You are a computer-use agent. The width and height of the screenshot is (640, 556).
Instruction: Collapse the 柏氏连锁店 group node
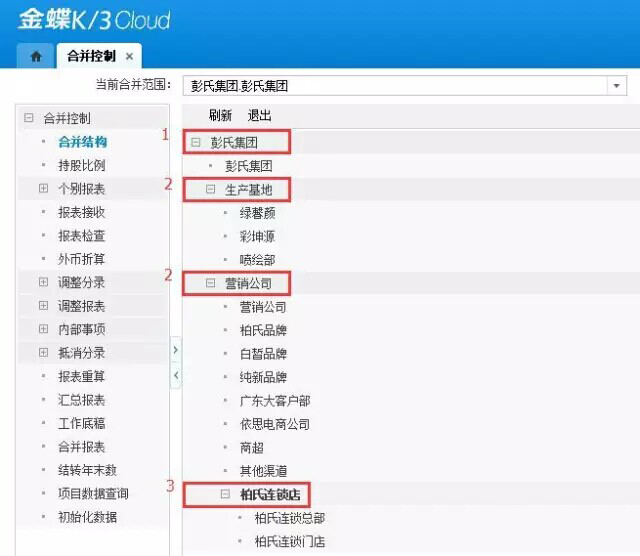(x=225, y=494)
